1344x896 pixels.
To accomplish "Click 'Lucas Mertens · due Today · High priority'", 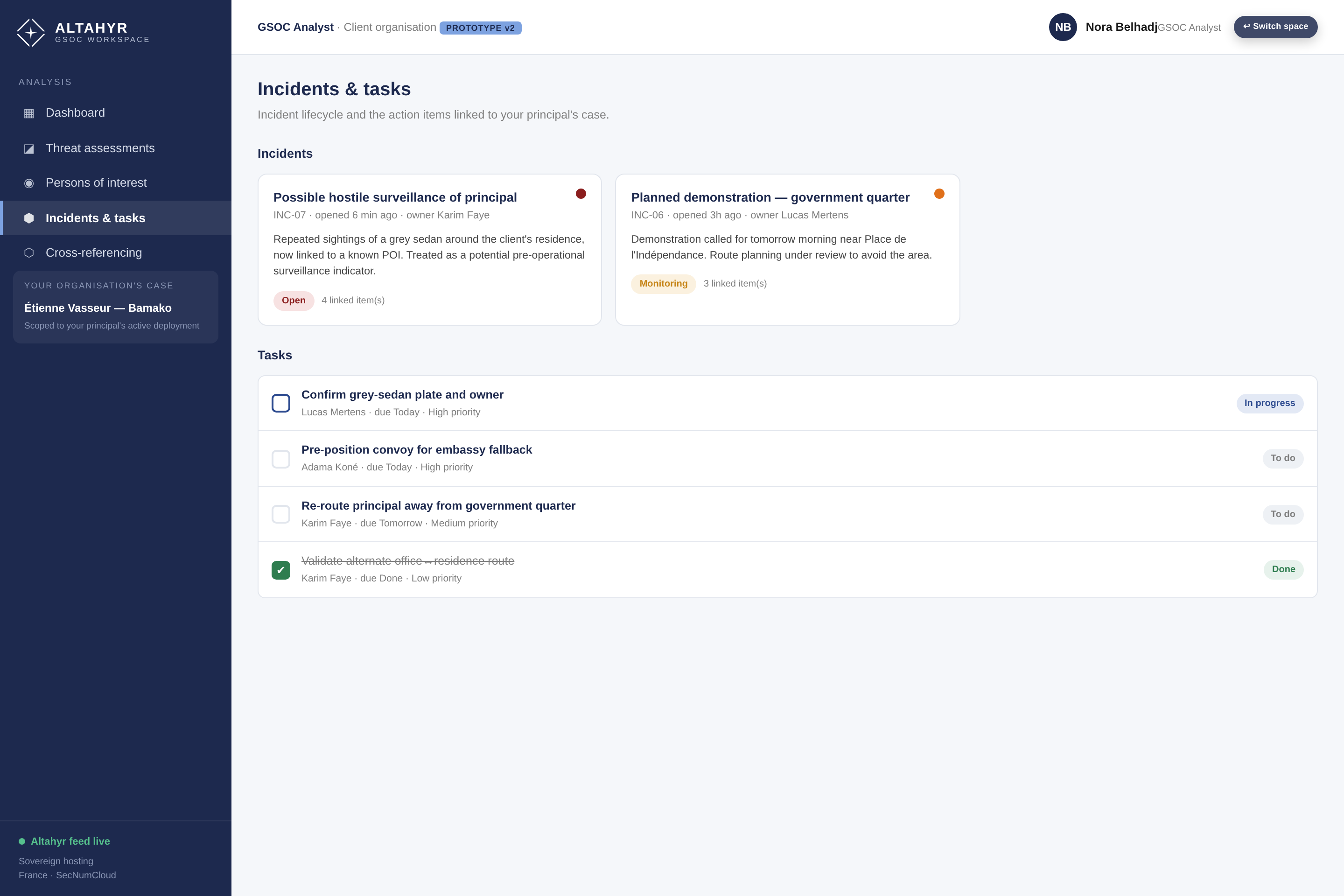I will [x=391, y=413].
